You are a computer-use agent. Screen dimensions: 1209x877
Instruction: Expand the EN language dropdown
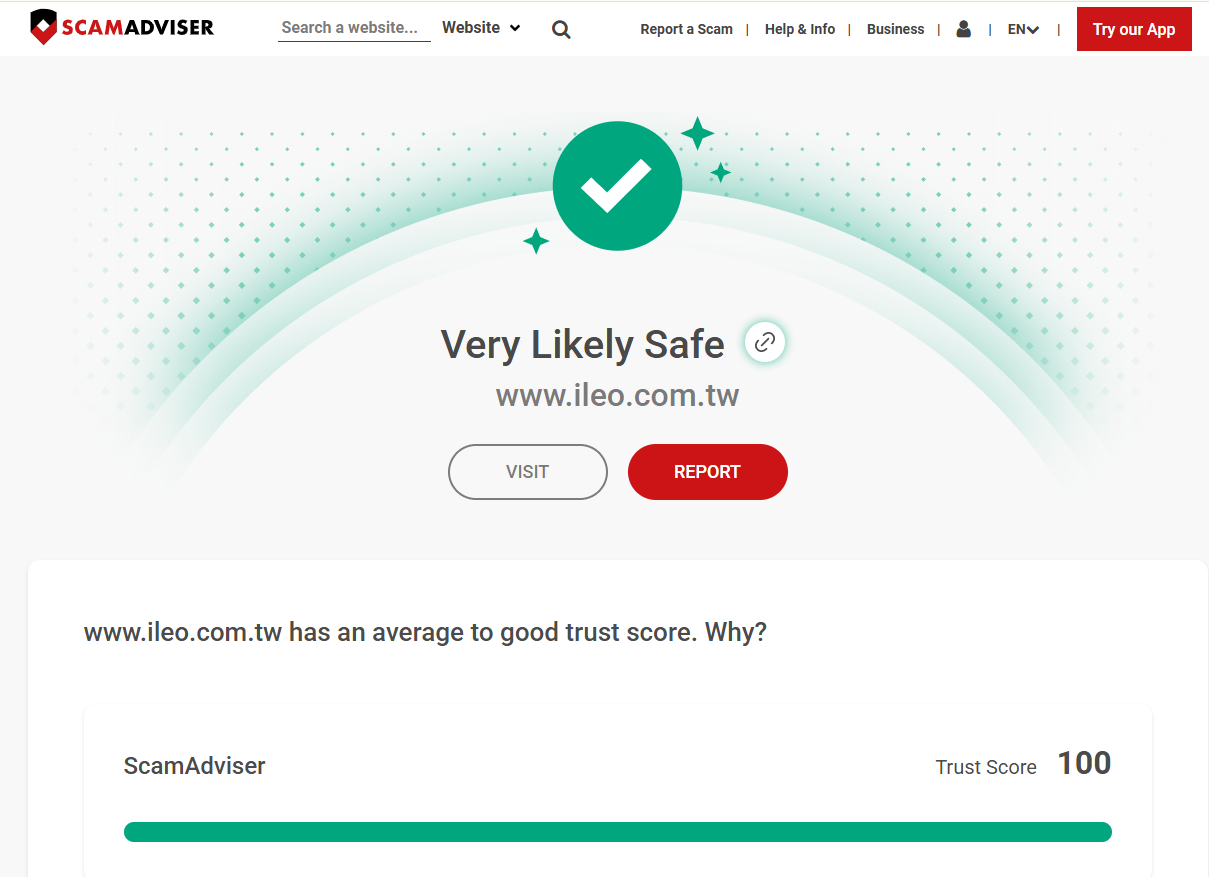(x=1022, y=29)
